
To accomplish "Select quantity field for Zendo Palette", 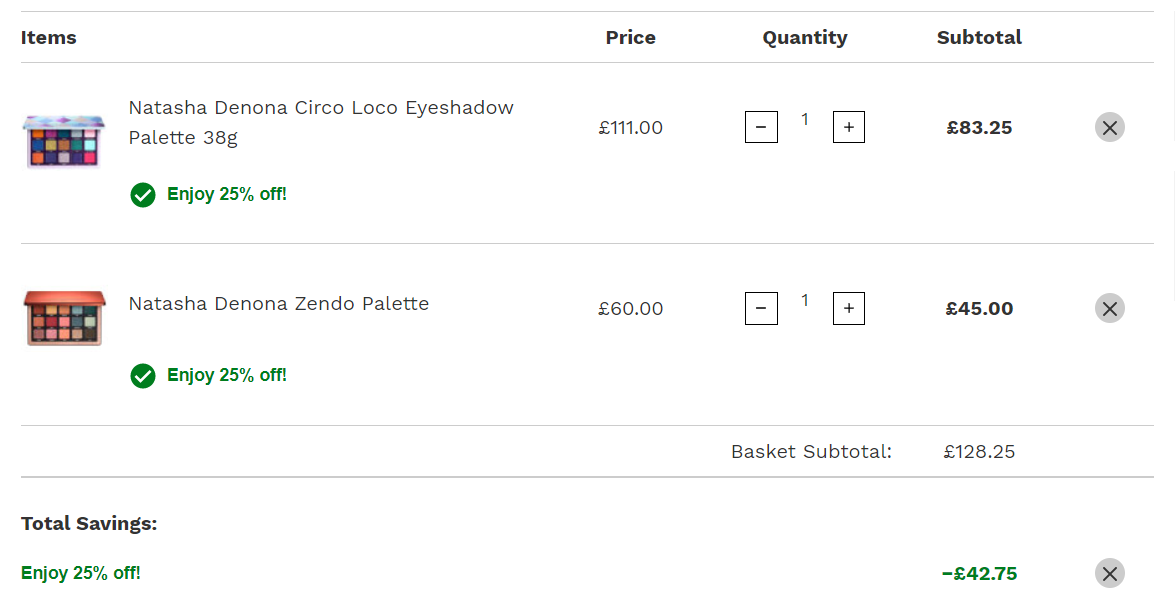I will pos(805,300).
